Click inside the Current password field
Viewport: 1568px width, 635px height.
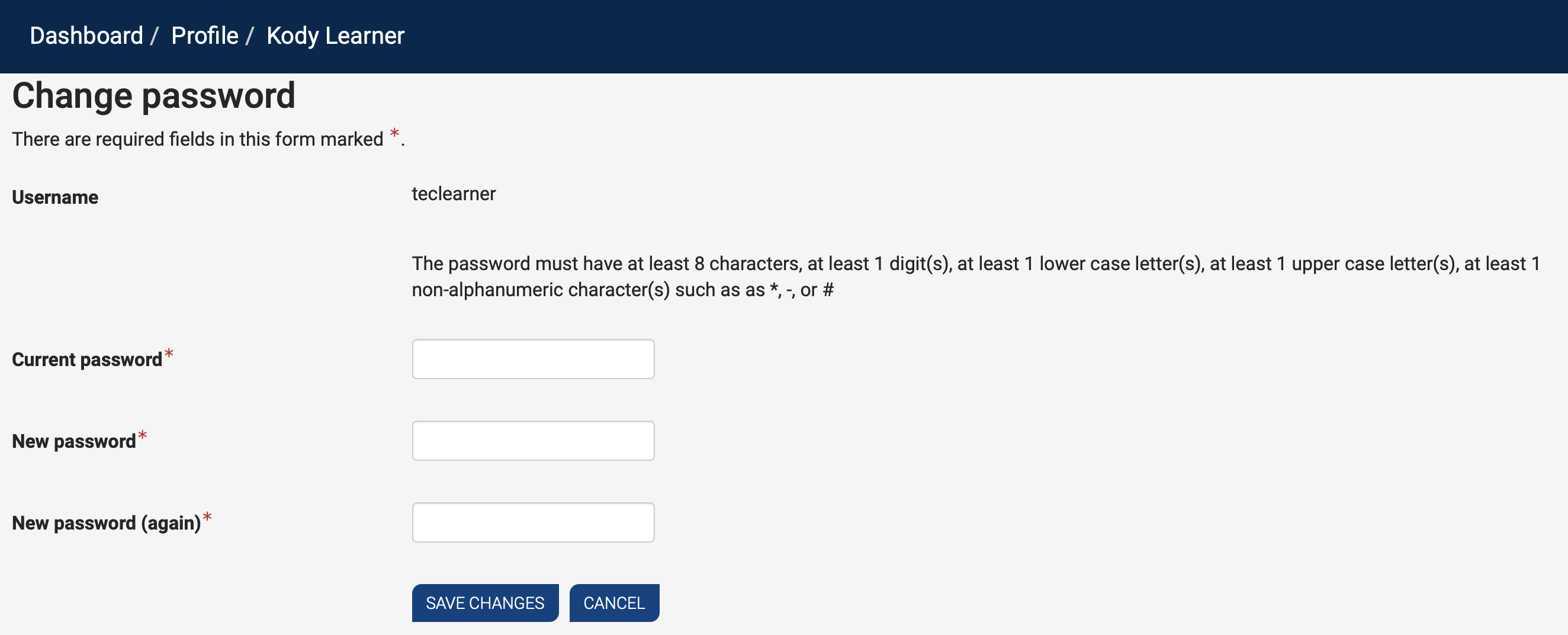pyautogui.click(x=532, y=358)
